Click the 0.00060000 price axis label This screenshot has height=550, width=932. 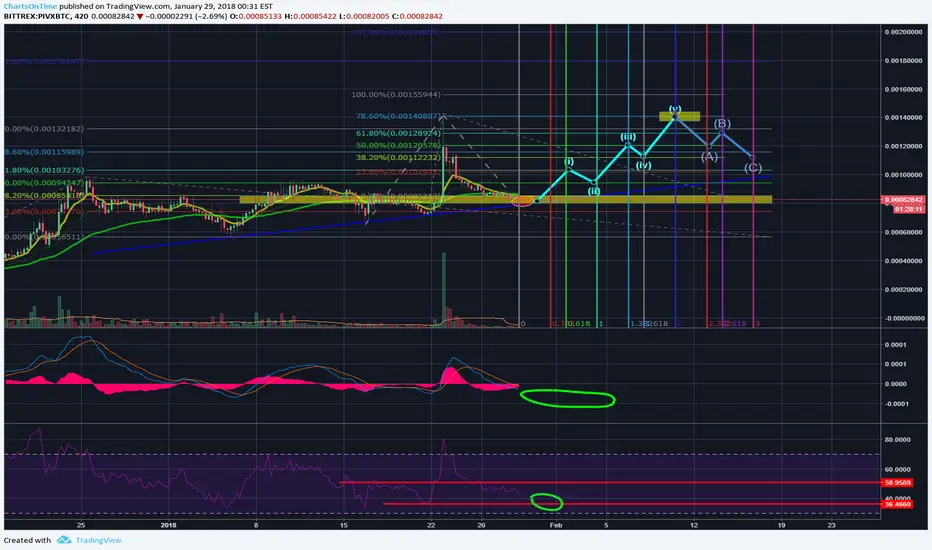pyautogui.click(x=903, y=232)
